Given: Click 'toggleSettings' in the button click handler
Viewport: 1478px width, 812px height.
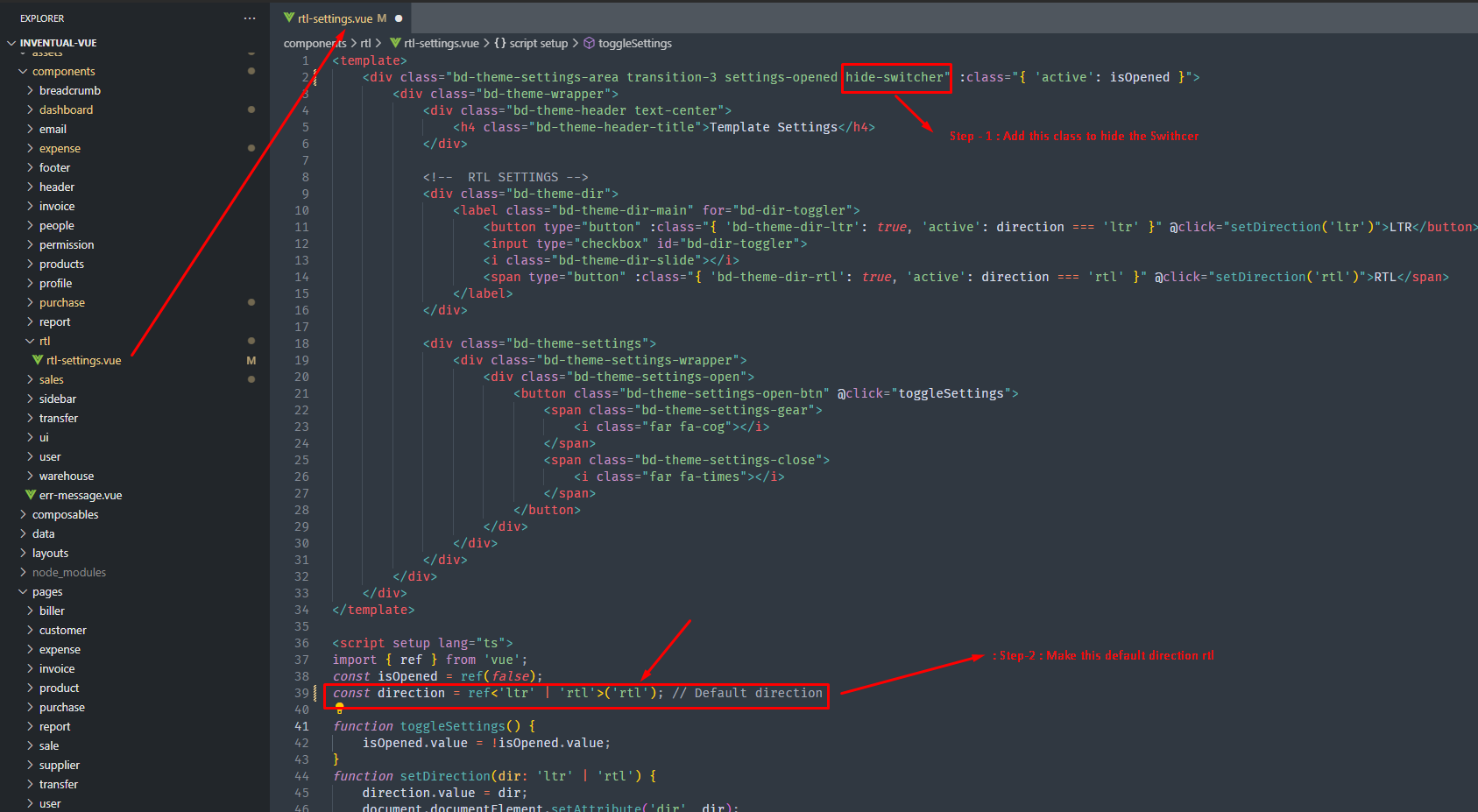Looking at the screenshot, I should click(x=951, y=393).
